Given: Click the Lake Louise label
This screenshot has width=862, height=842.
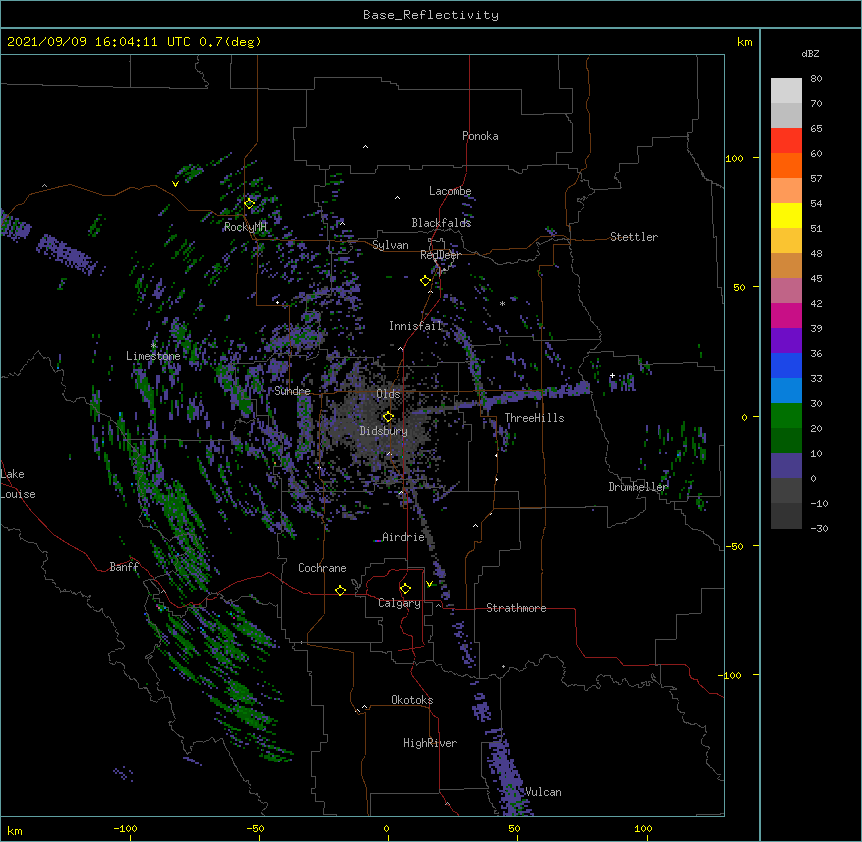Looking at the screenshot, I should (x=18, y=484).
